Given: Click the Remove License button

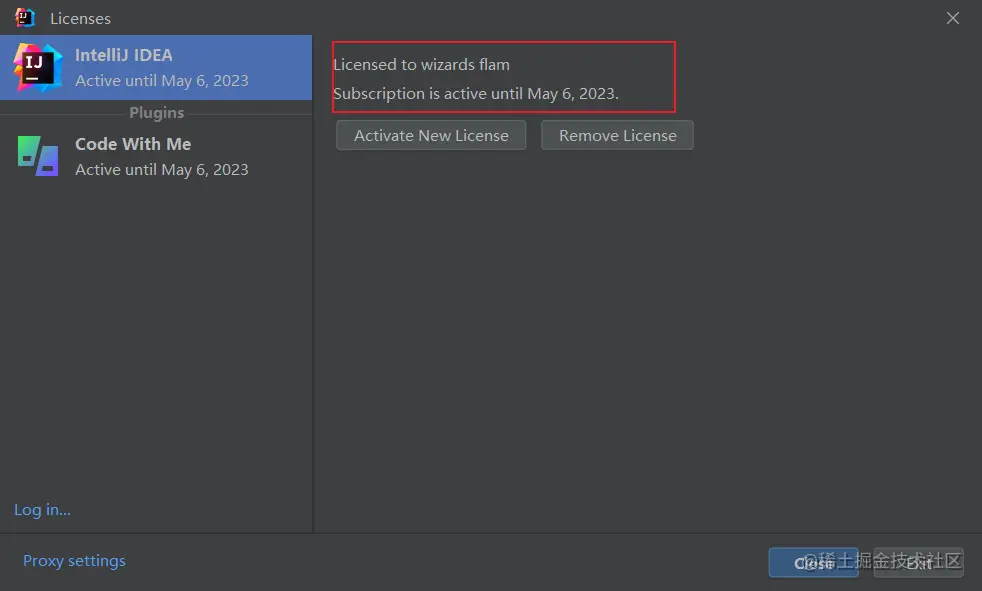Looking at the screenshot, I should tap(617, 135).
